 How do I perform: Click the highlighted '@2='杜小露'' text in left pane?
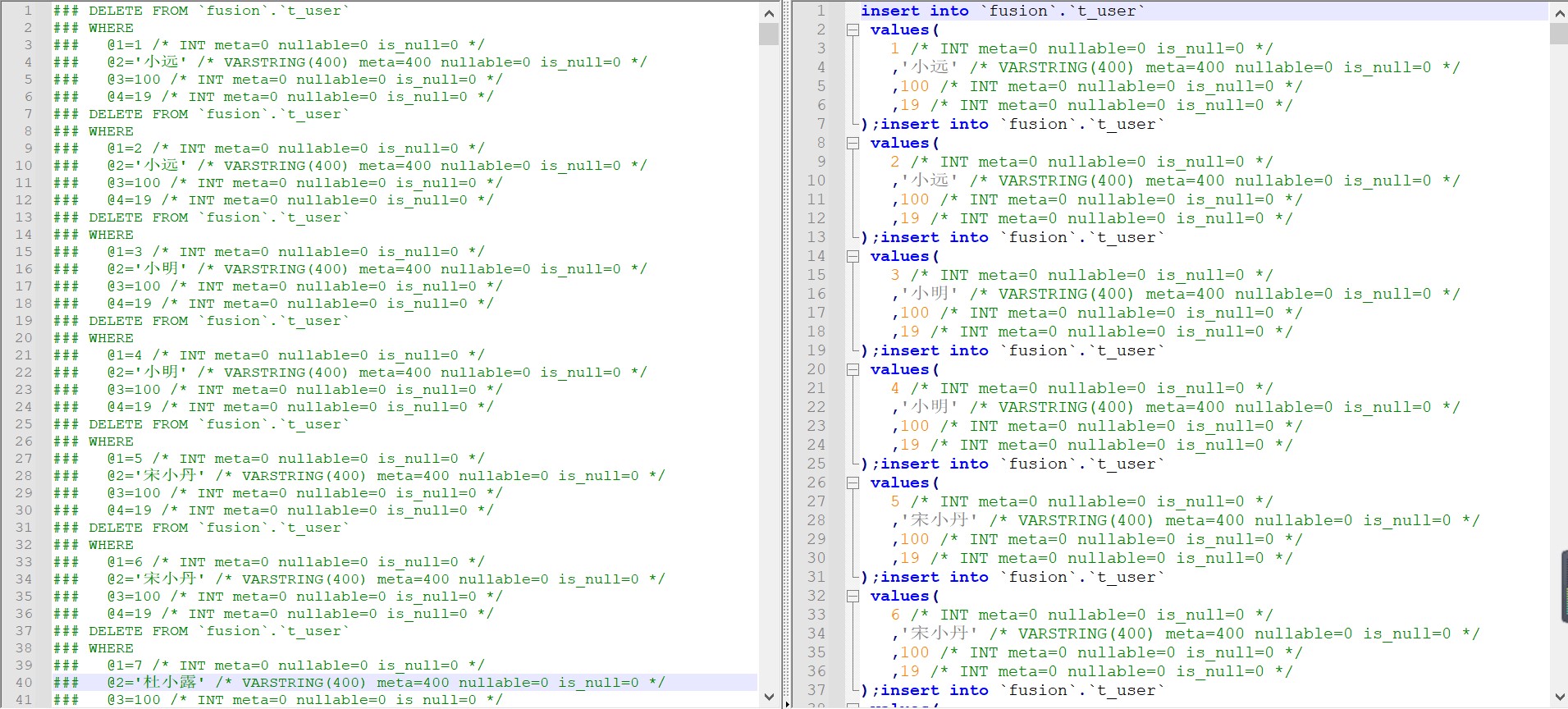tap(156, 683)
